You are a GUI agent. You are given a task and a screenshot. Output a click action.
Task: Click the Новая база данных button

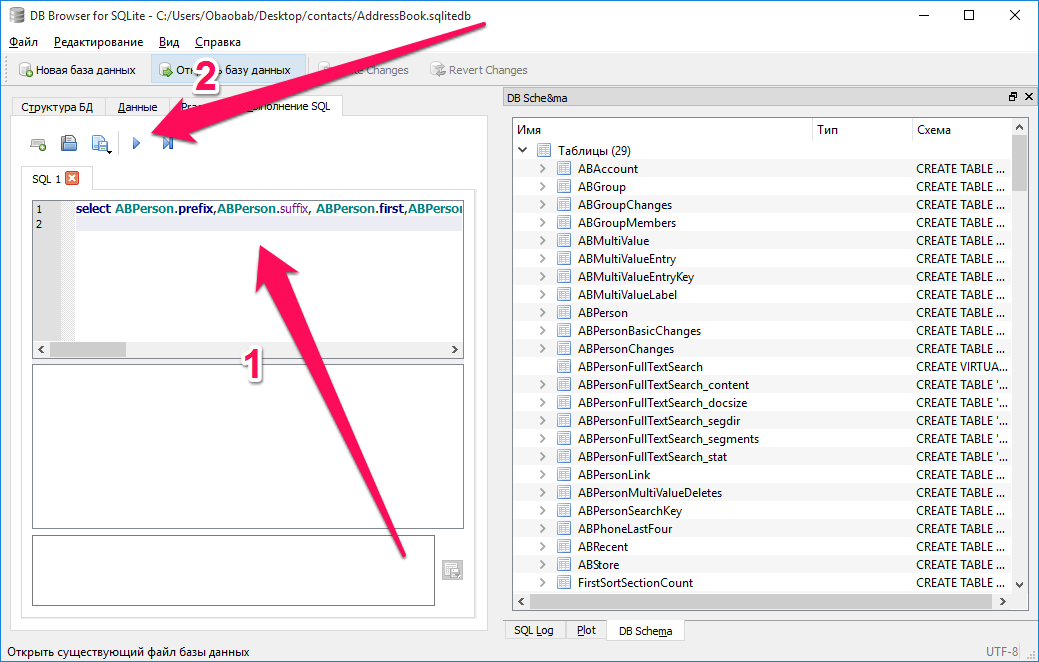coord(76,70)
